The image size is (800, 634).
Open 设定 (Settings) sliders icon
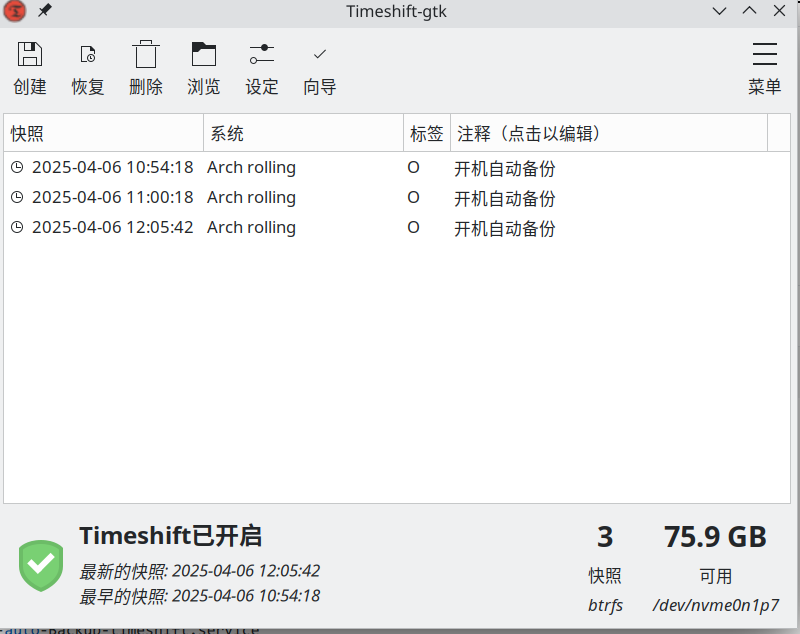coord(262,54)
